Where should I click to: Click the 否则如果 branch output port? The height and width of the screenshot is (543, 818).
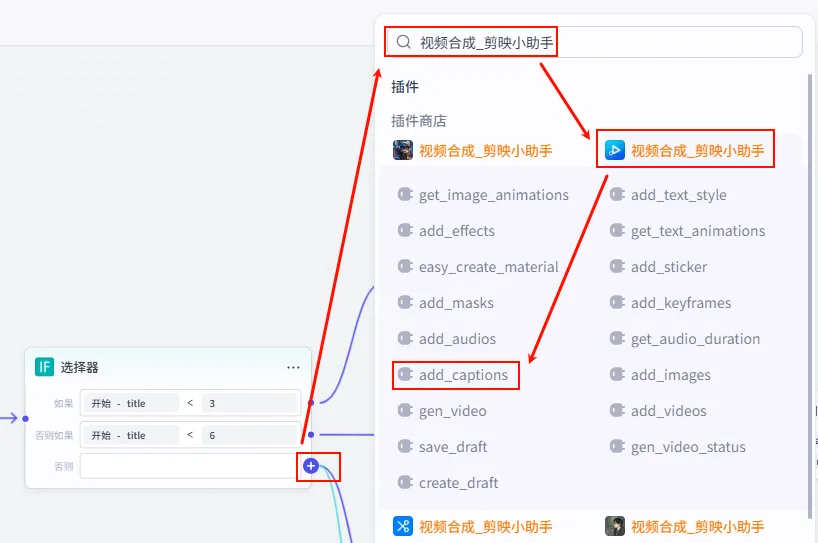311,435
